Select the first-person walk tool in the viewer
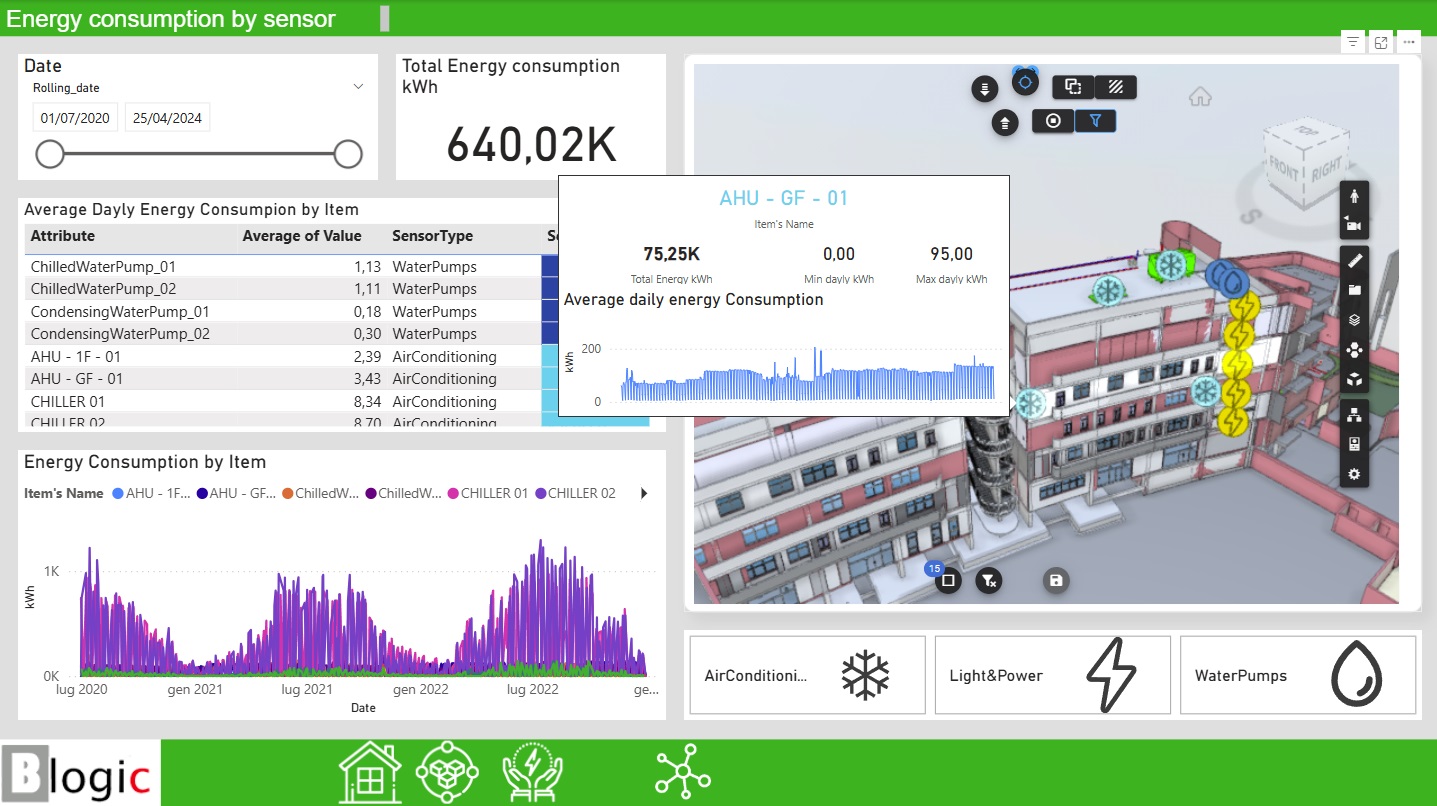Viewport: 1437px width, 806px height. tap(1354, 195)
